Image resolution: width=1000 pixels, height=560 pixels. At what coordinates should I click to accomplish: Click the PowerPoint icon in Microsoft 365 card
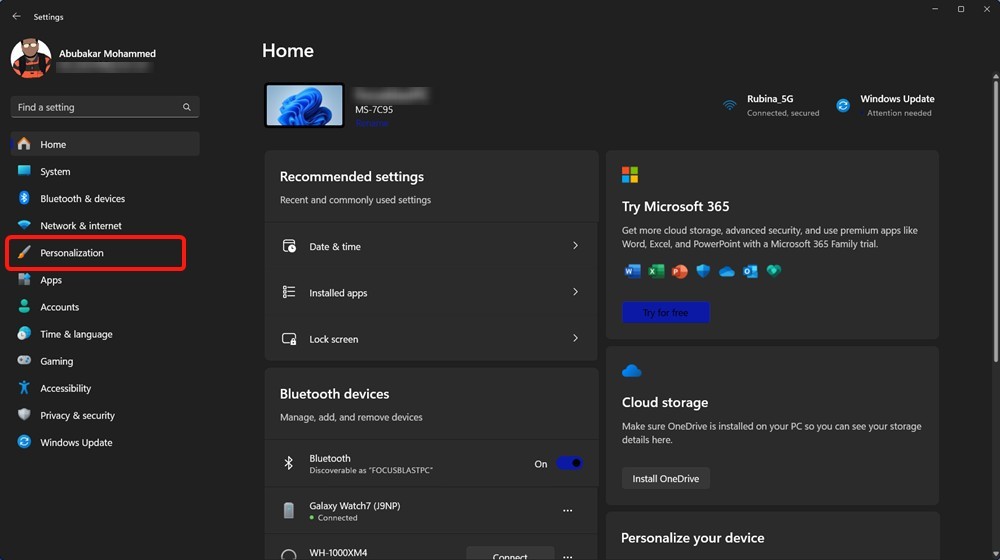679,271
